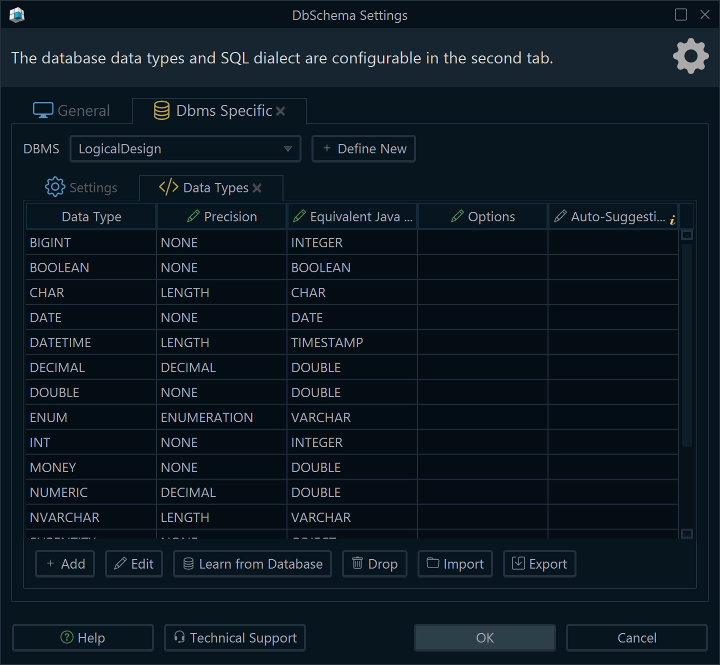
Task: Click the Import button
Action: (455, 564)
